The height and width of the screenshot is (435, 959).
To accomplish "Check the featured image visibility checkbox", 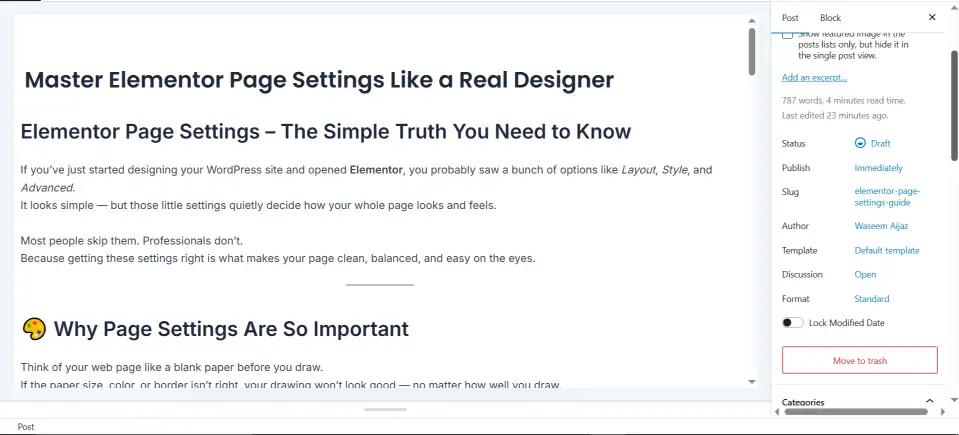I will pos(788,37).
